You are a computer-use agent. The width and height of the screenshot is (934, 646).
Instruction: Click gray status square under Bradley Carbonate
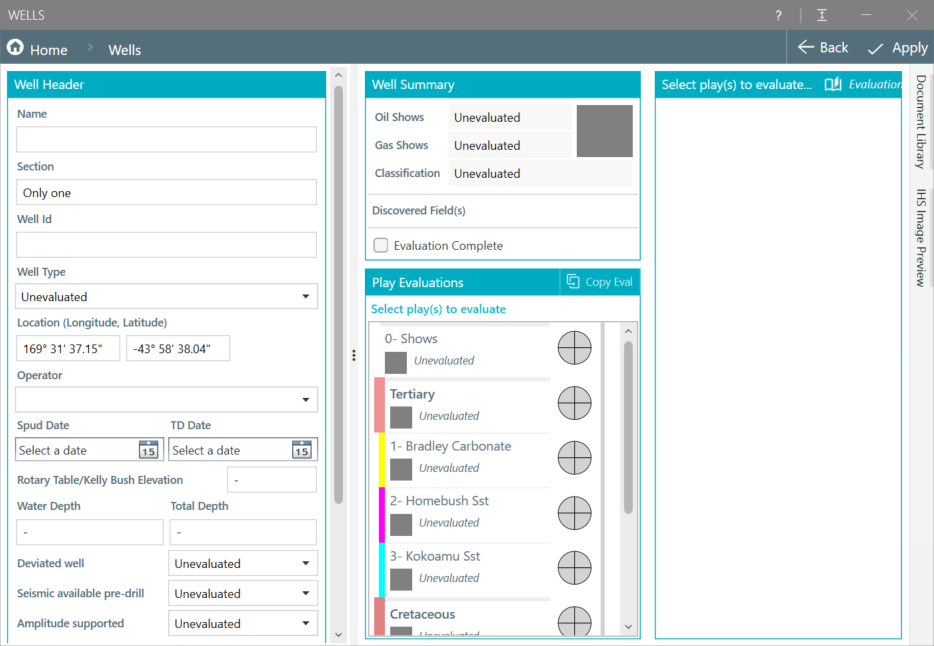tap(401, 470)
